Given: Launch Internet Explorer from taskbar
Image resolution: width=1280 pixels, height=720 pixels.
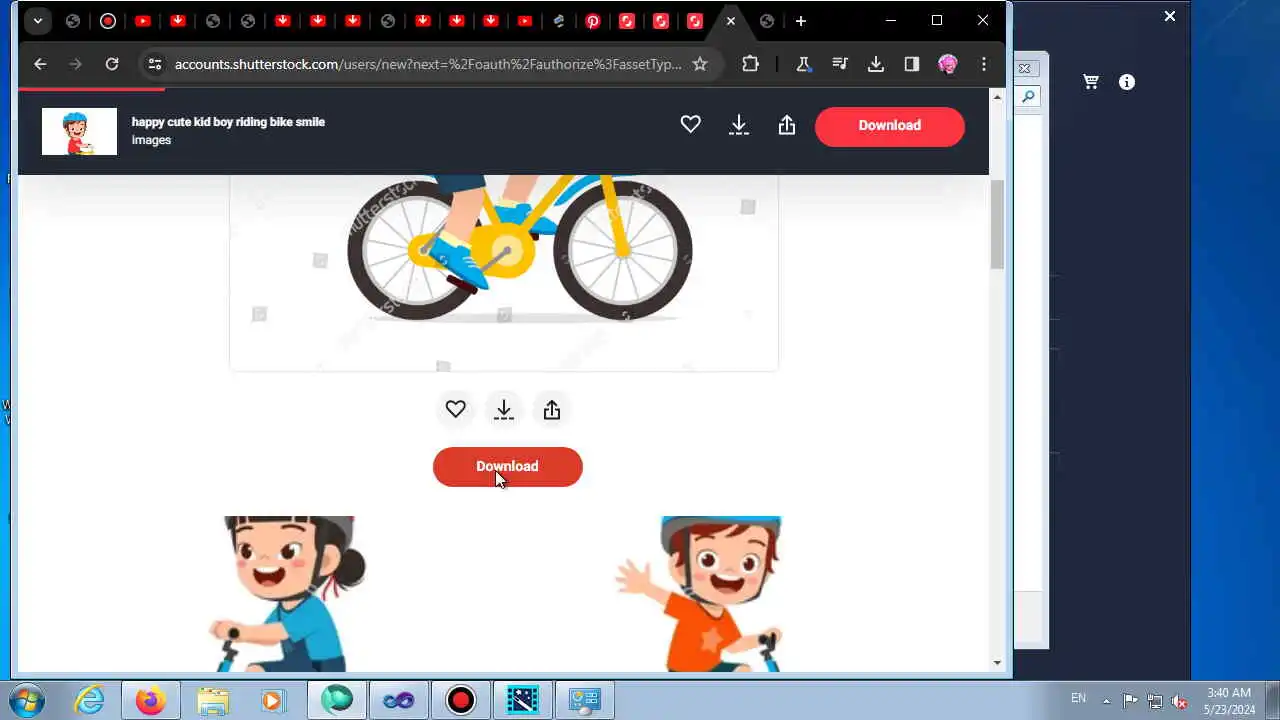Looking at the screenshot, I should coord(90,700).
